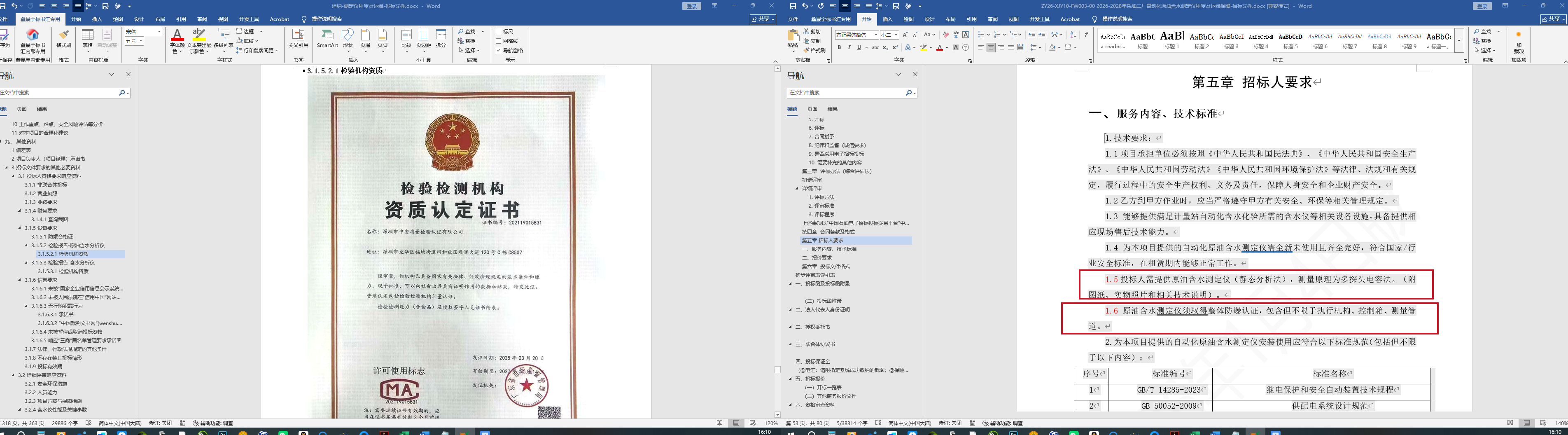Click 拆分 split tool in left window
The height and width of the screenshot is (435, 1568).
click(x=441, y=38)
